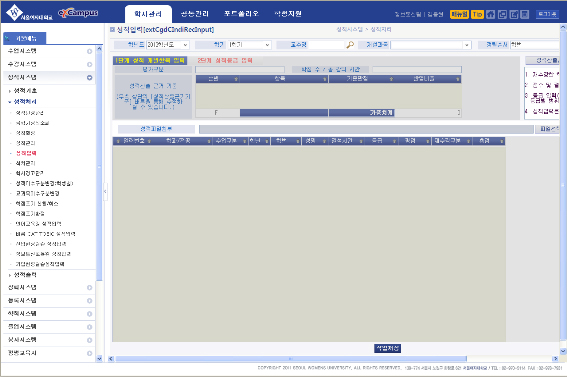Open the sidebar item mentioning TOEIC
Image resolution: width=567 pixels, height=381 pixels.
[46, 234]
